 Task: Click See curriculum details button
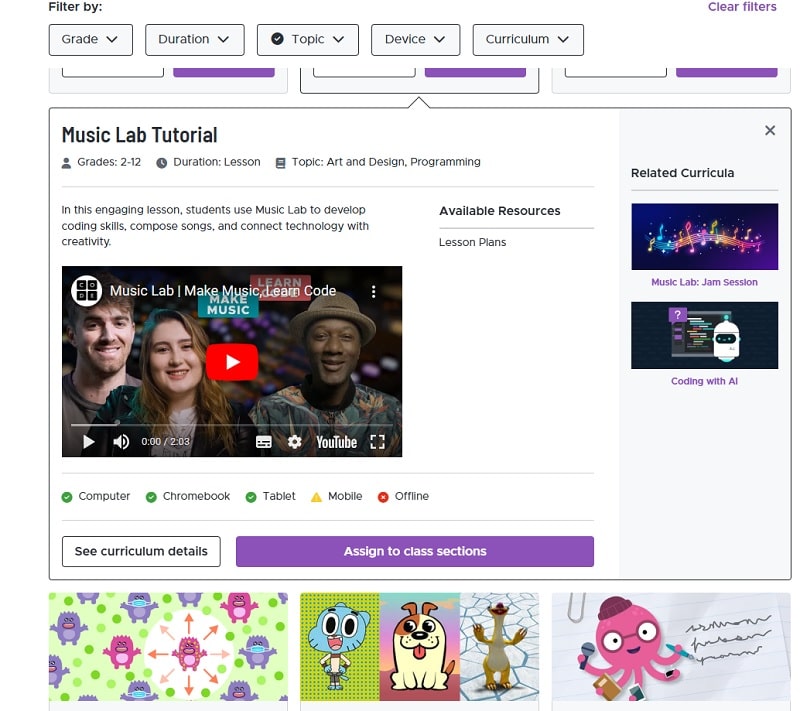pyautogui.click(x=141, y=551)
